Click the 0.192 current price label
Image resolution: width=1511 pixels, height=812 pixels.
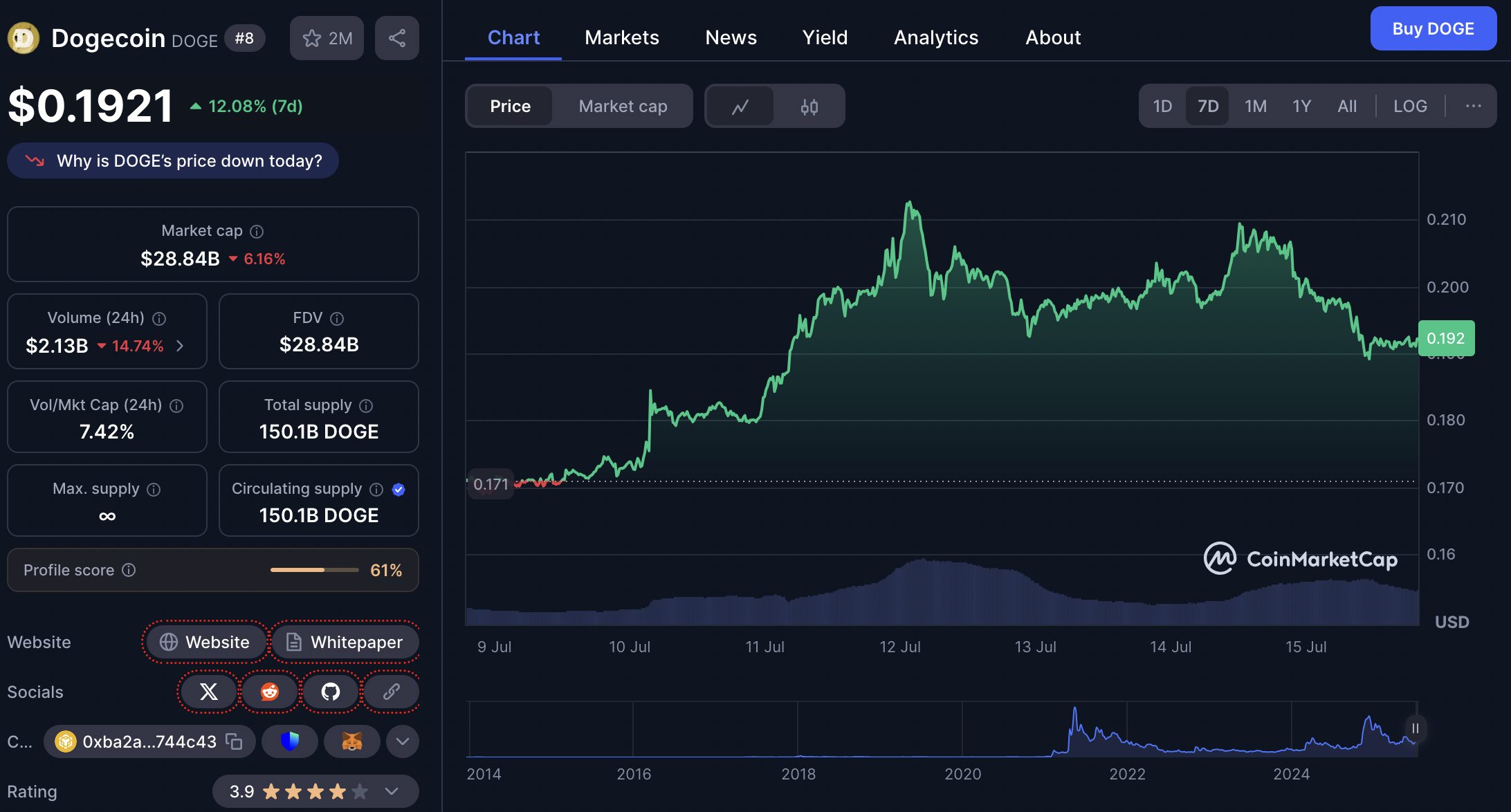(1446, 338)
